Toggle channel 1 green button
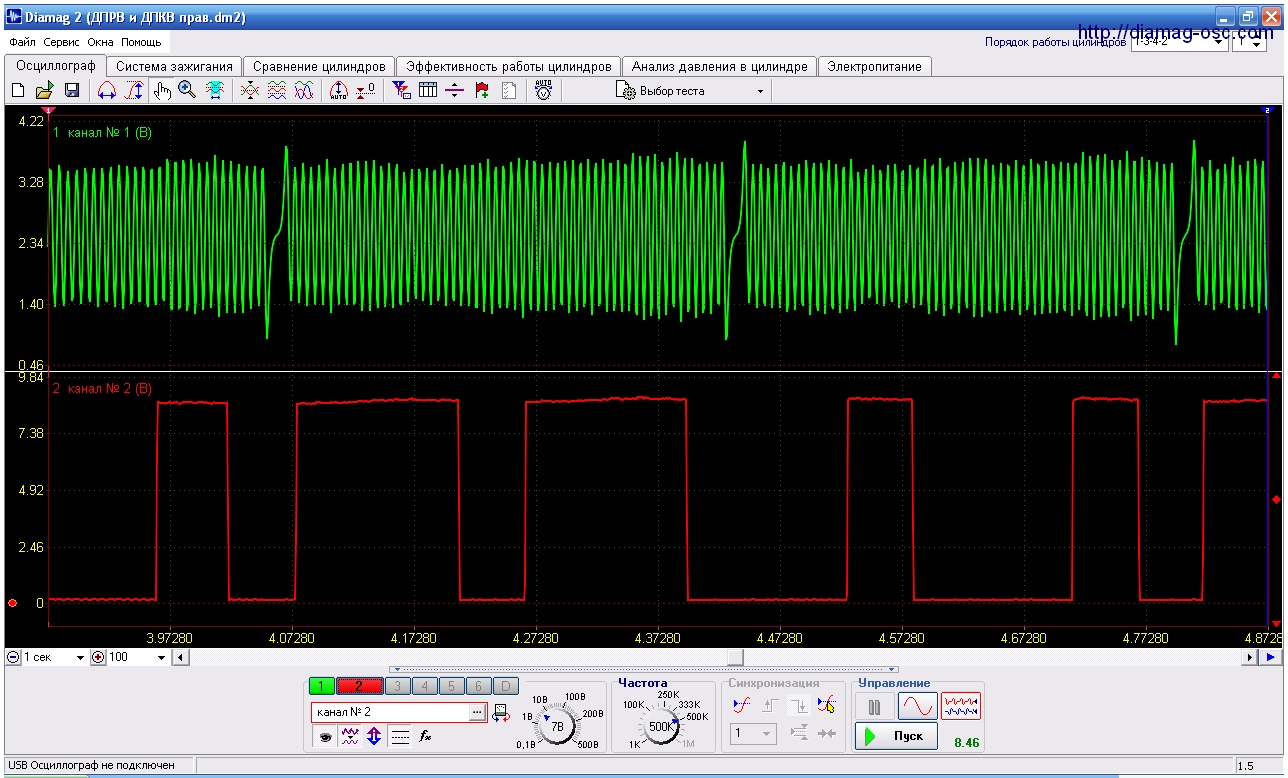Screen dimensions: 1288x778 click(322, 686)
